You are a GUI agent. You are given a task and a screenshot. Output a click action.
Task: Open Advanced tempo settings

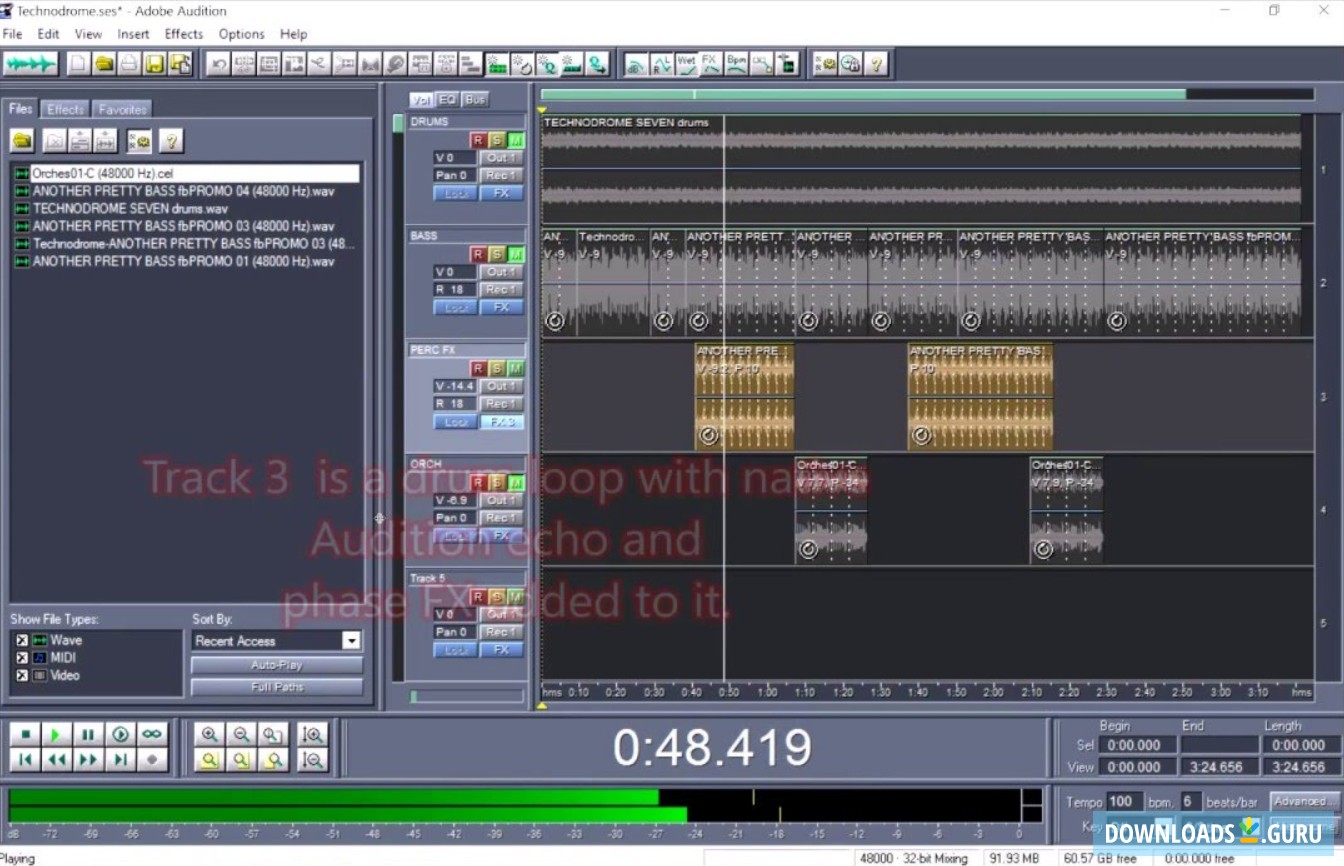(x=1300, y=800)
